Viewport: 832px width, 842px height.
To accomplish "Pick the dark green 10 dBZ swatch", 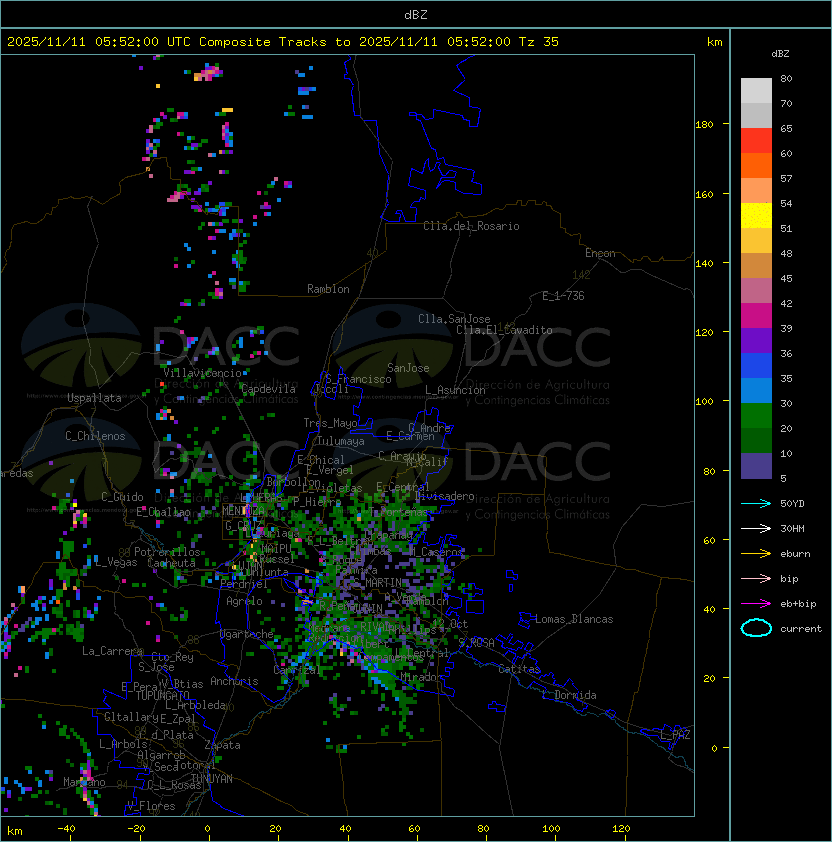I will [x=756, y=440].
